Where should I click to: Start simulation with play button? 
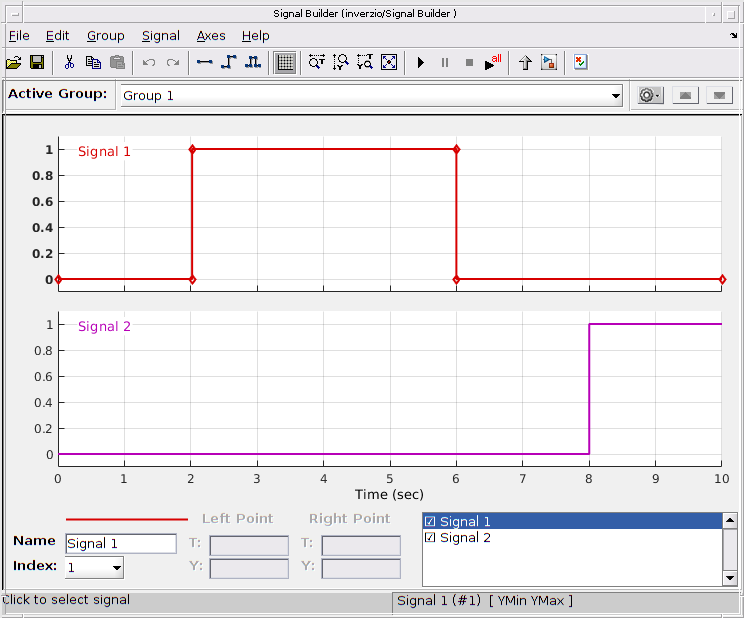(x=420, y=63)
